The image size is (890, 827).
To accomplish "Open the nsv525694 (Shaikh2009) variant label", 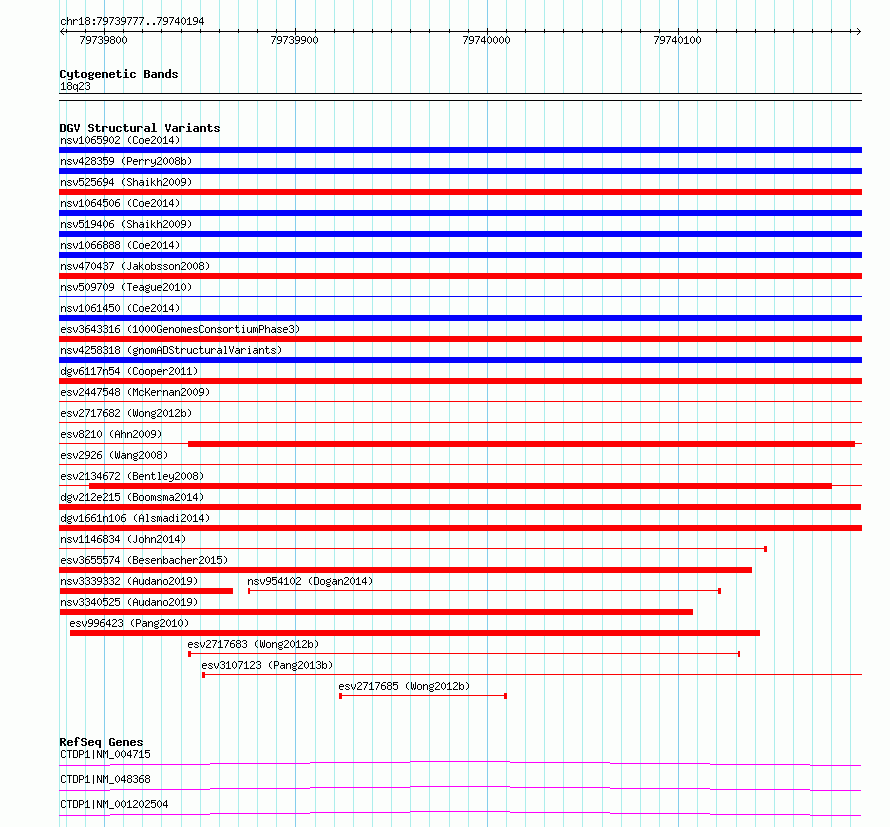I will [x=126, y=182].
